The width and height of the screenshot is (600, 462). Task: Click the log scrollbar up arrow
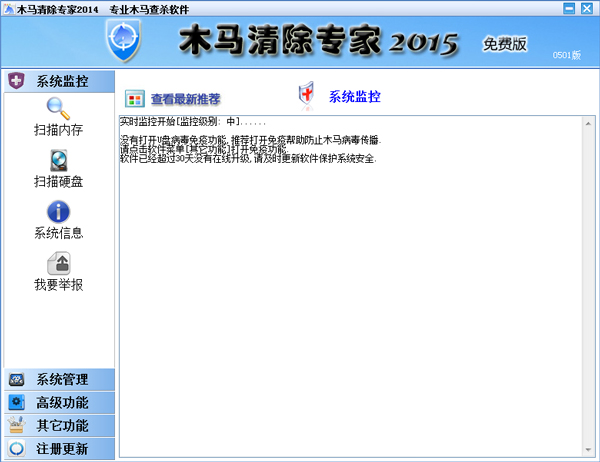[x=588, y=124]
